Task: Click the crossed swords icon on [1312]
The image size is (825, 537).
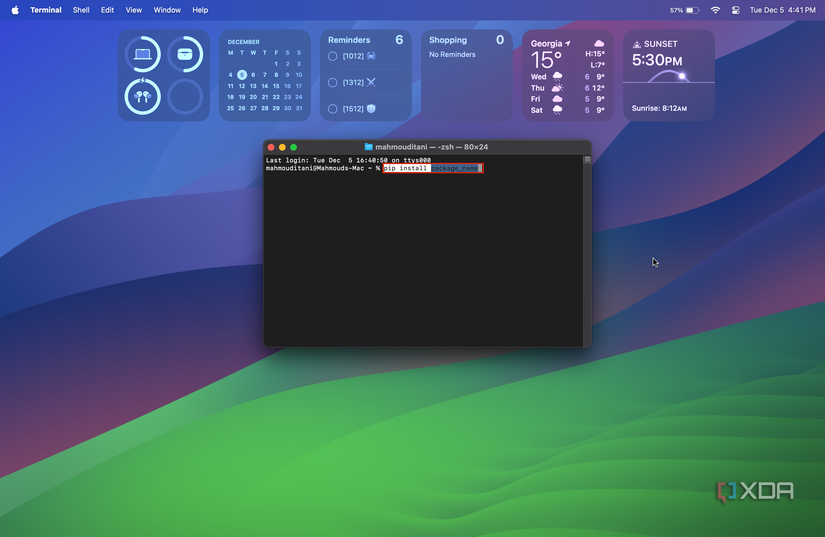Action: coord(371,82)
